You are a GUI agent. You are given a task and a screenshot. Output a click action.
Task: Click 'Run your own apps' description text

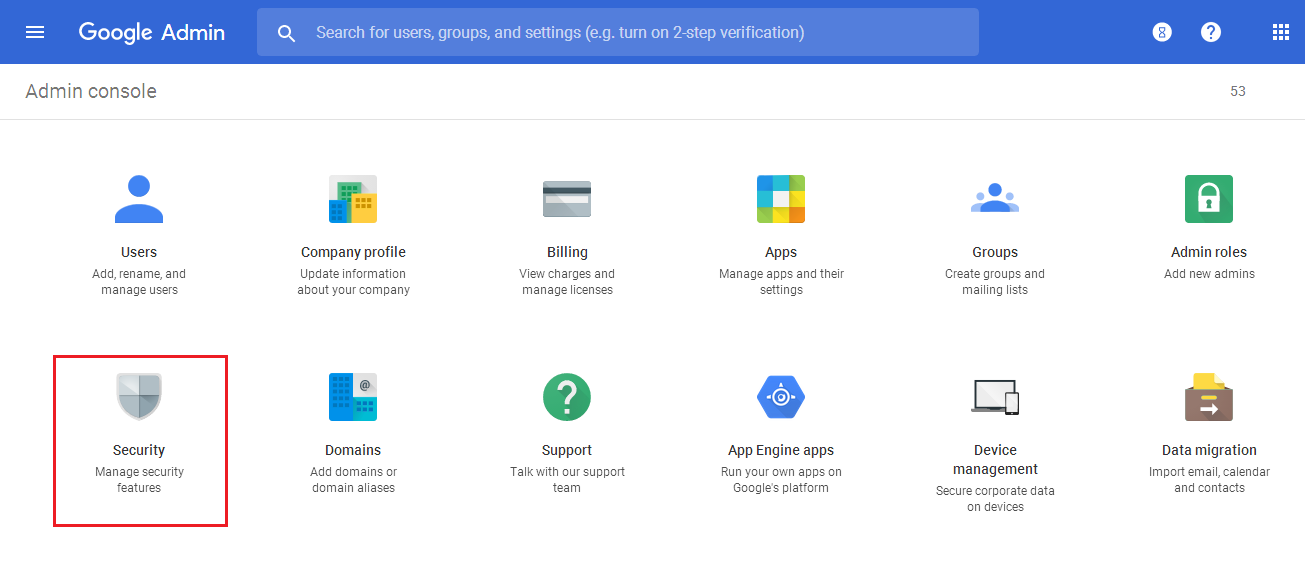tap(781, 480)
